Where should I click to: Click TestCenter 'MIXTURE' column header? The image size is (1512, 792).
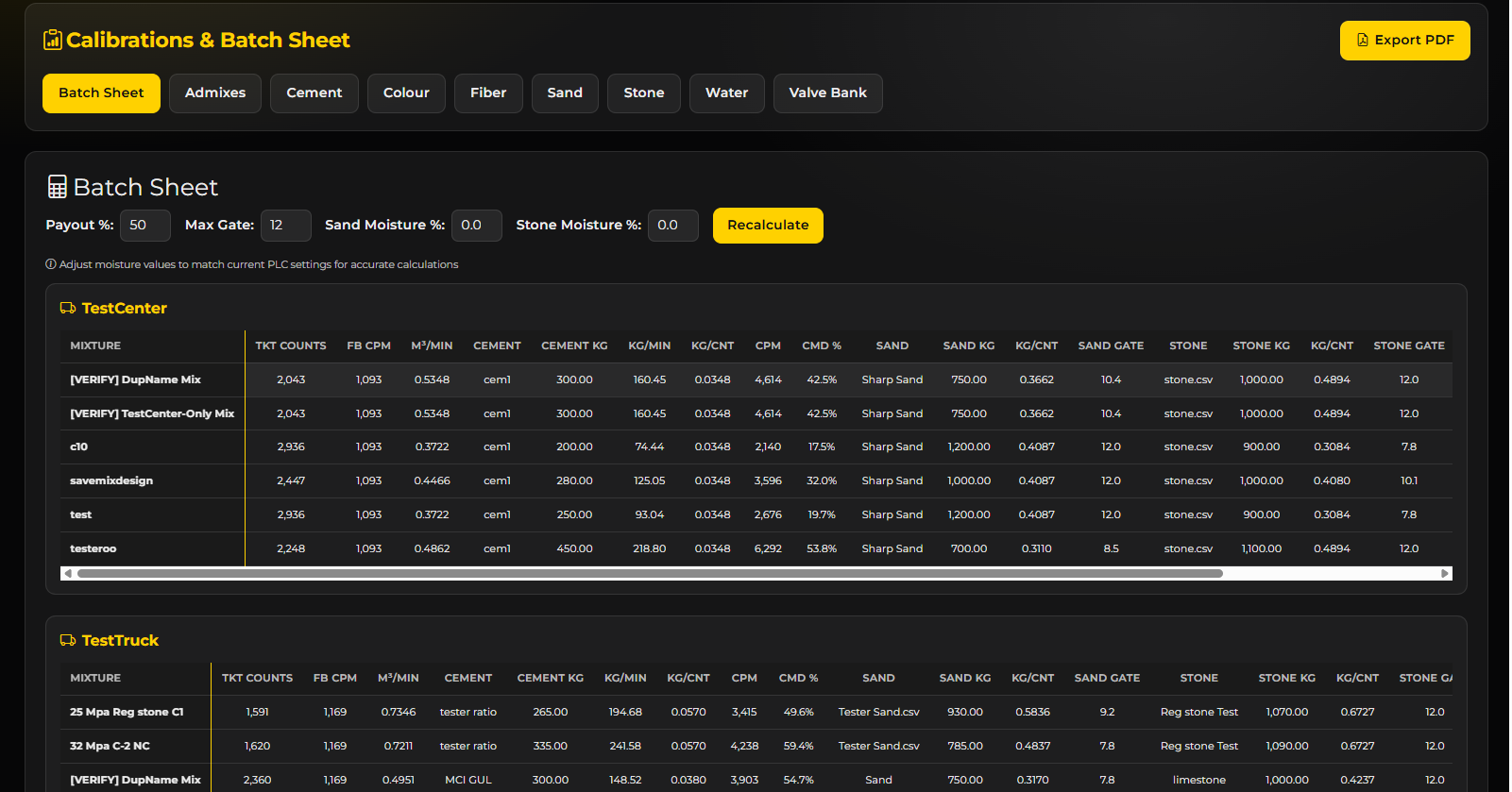click(95, 345)
